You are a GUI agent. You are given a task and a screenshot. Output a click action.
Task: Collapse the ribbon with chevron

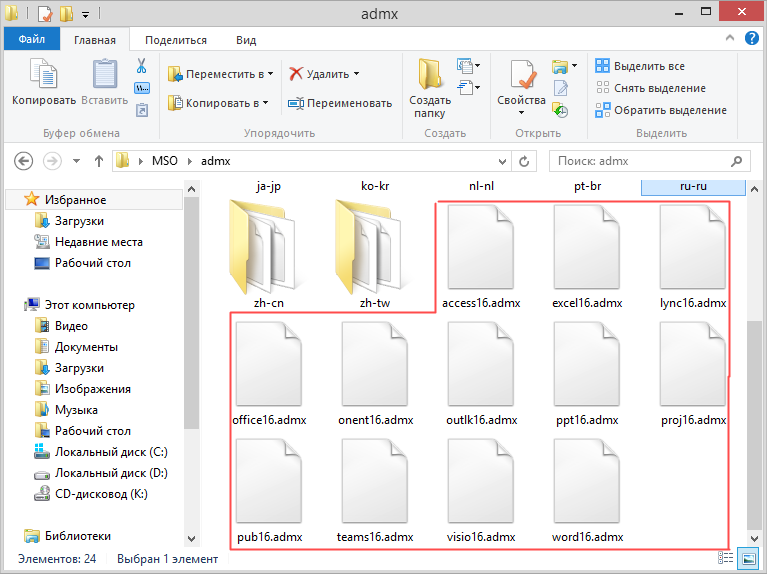(x=730, y=38)
